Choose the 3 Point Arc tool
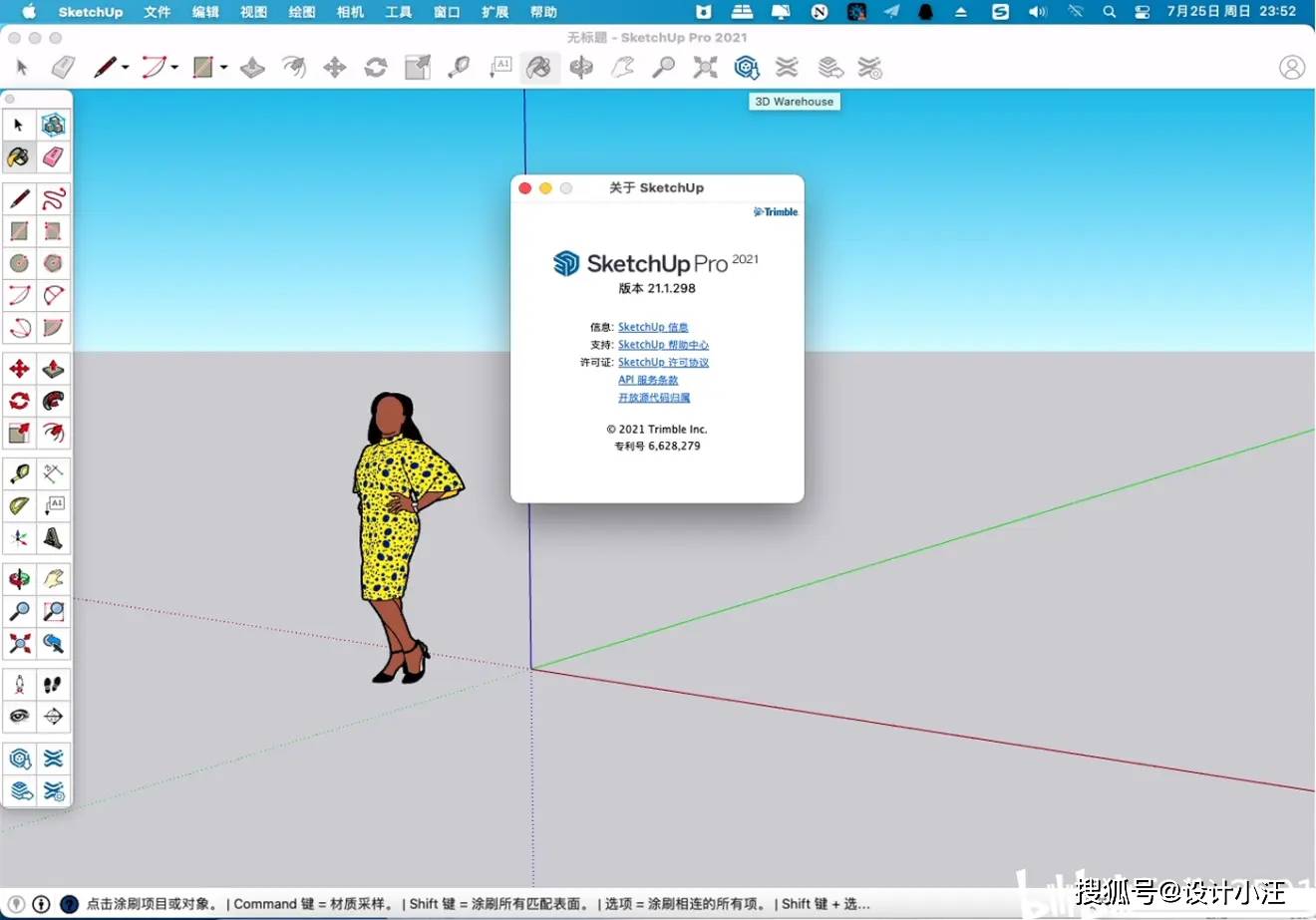1316x920 pixels. tap(19, 327)
